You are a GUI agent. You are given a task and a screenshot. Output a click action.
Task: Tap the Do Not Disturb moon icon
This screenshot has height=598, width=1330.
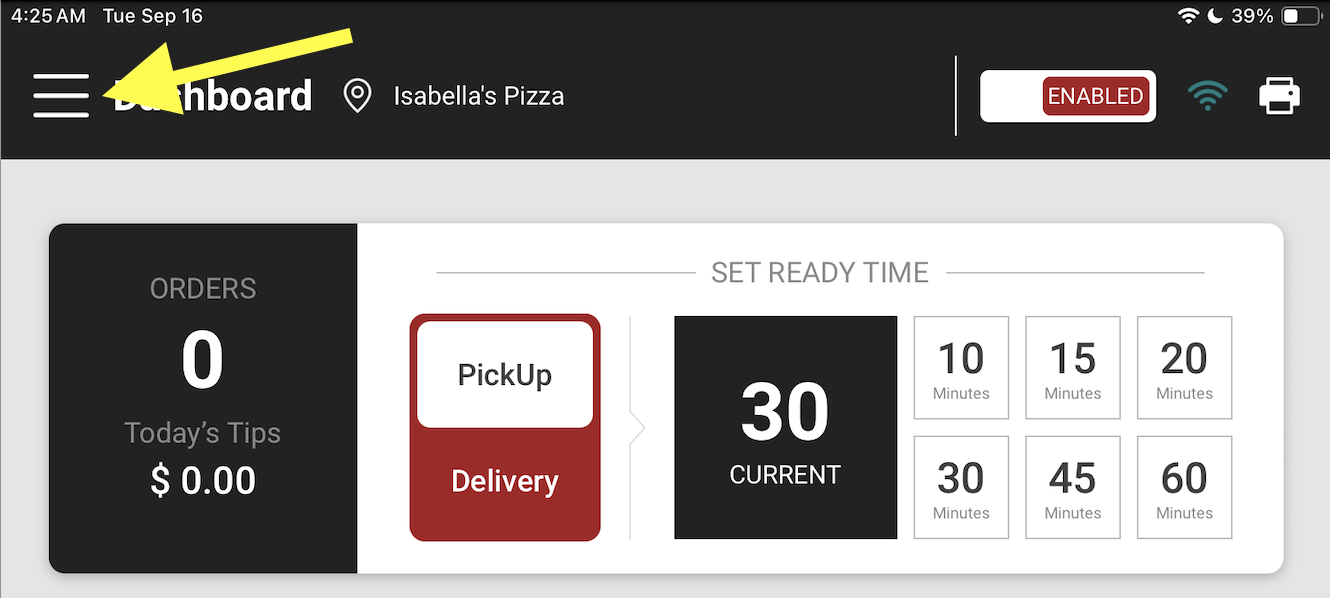pos(1215,16)
